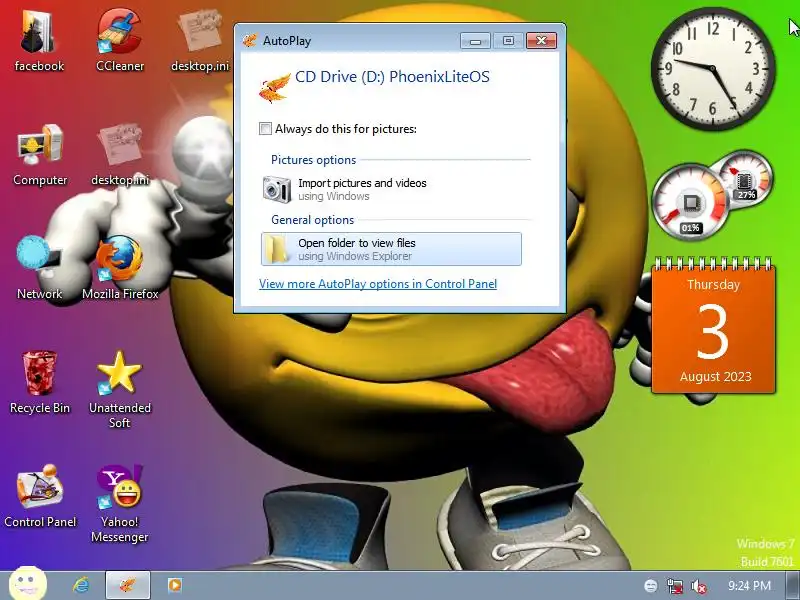The height and width of the screenshot is (600, 800).
Task: Open the Recycle Bin
Action: click(x=39, y=382)
